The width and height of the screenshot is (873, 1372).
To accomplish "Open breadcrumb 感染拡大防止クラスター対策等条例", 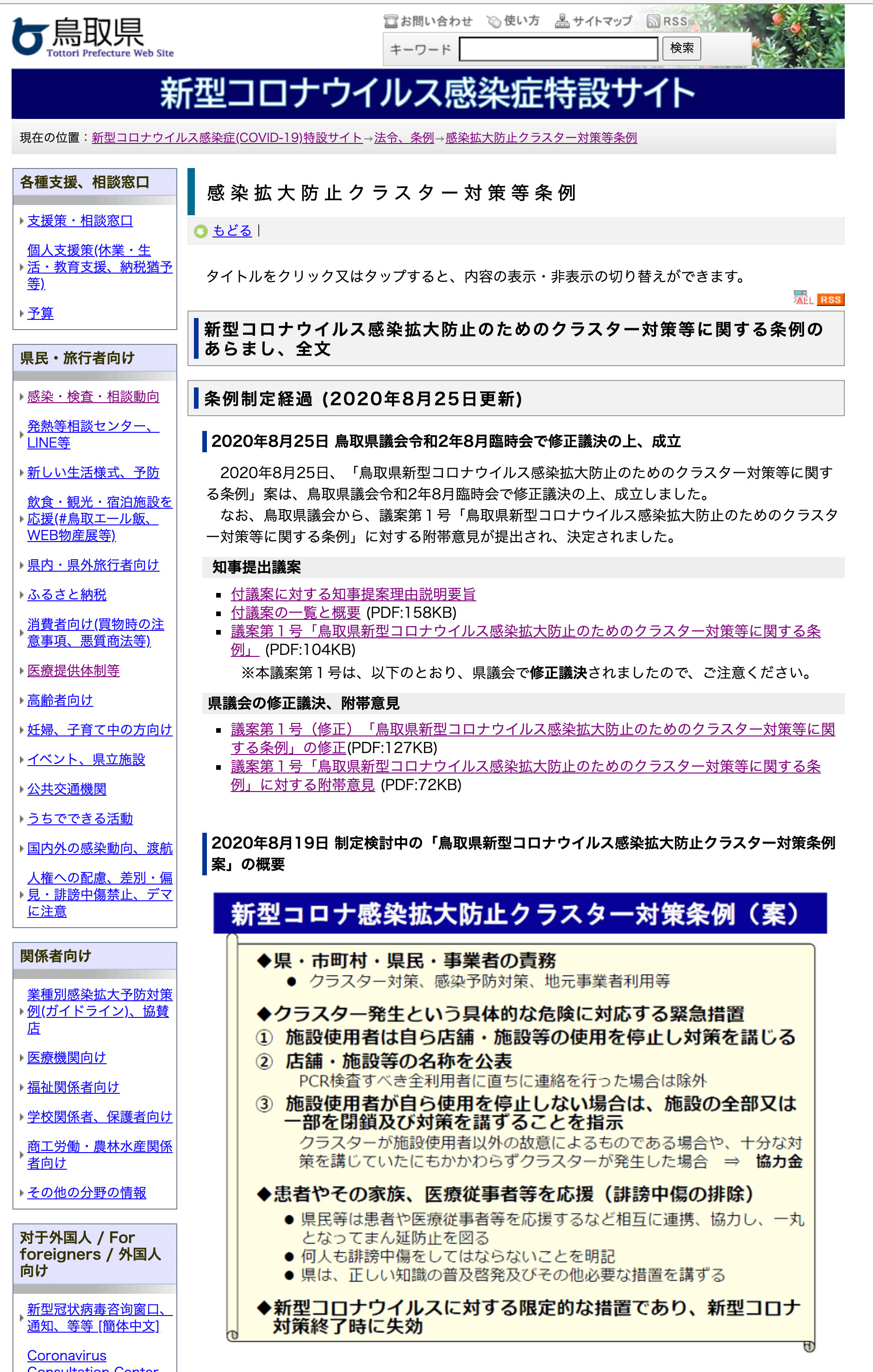I will click(x=541, y=138).
